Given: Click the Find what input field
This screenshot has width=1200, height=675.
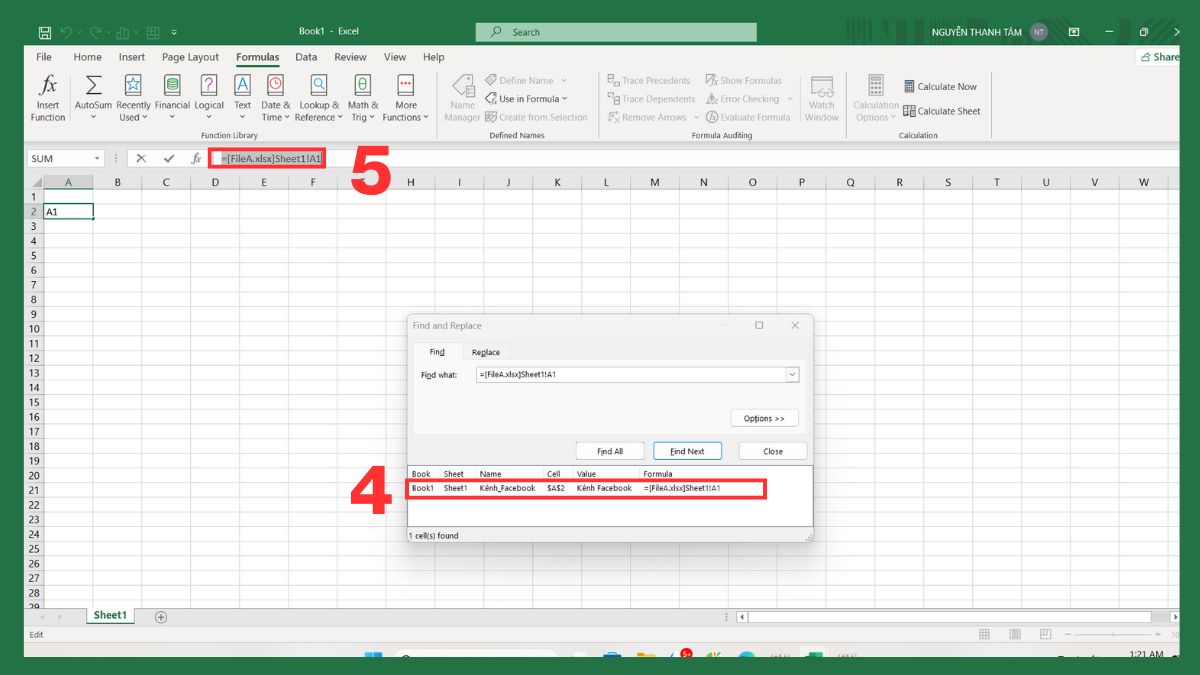Looking at the screenshot, I should click(631, 375).
